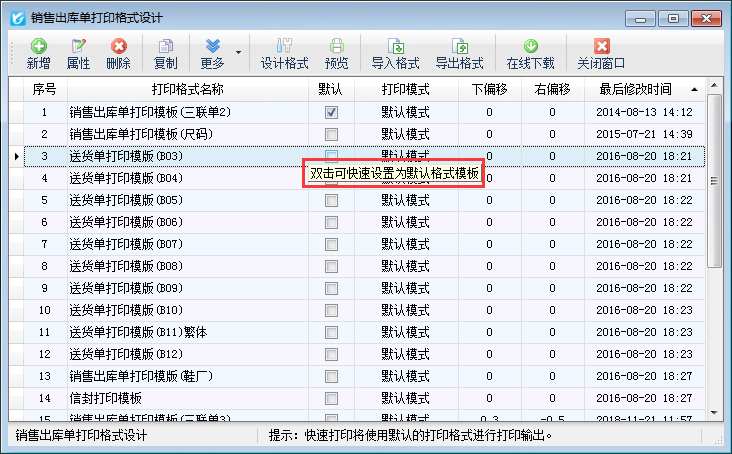Click the 打印模式 column header
Screen dimensions: 732x454
pyautogui.click(x=405, y=90)
